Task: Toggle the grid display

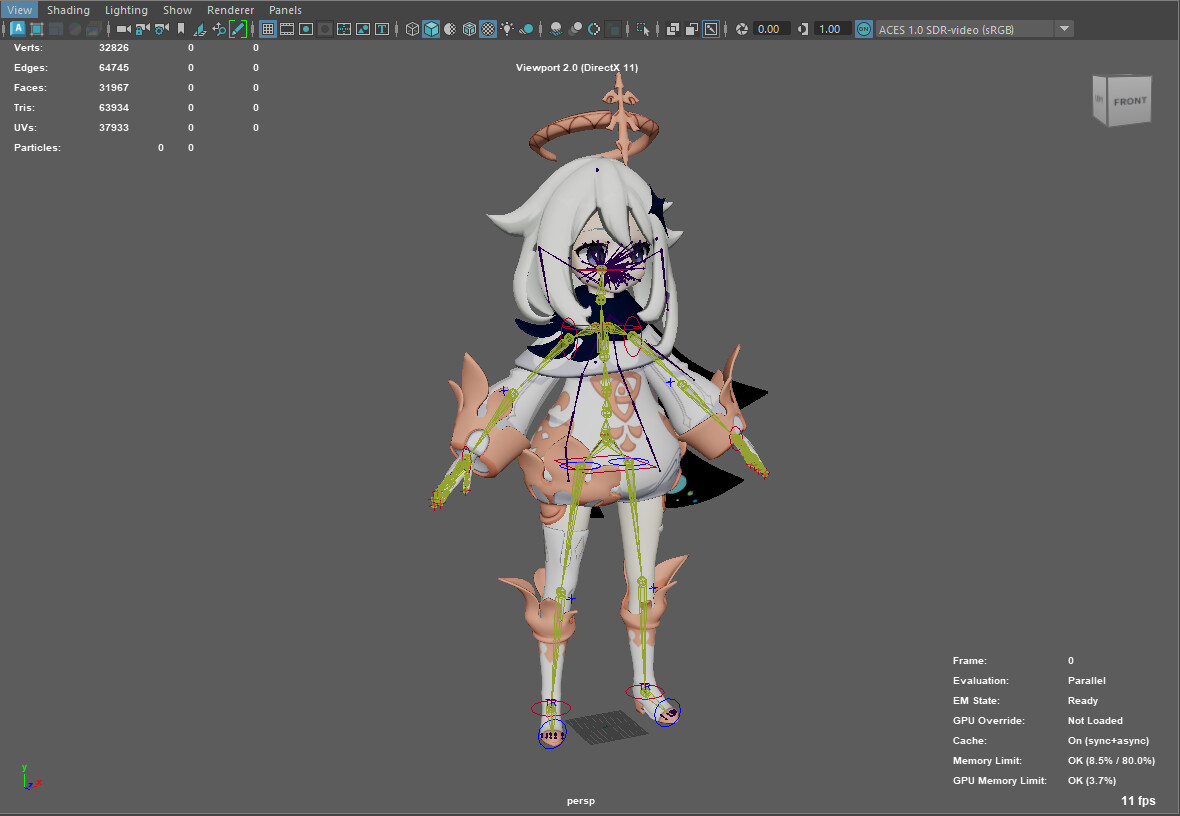Action: coord(266,29)
